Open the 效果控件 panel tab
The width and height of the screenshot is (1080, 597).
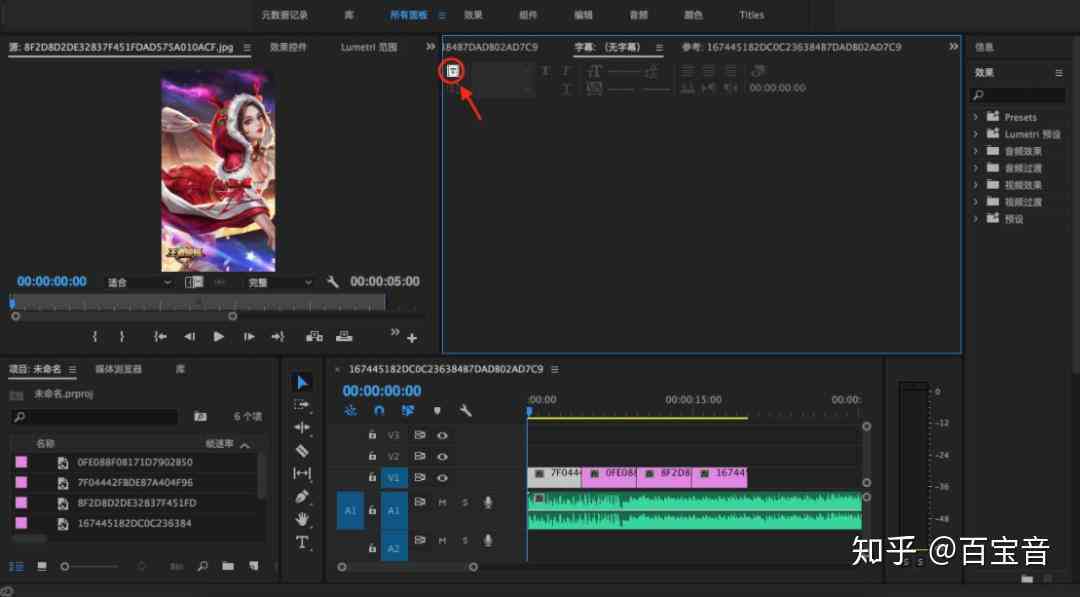coord(288,47)
